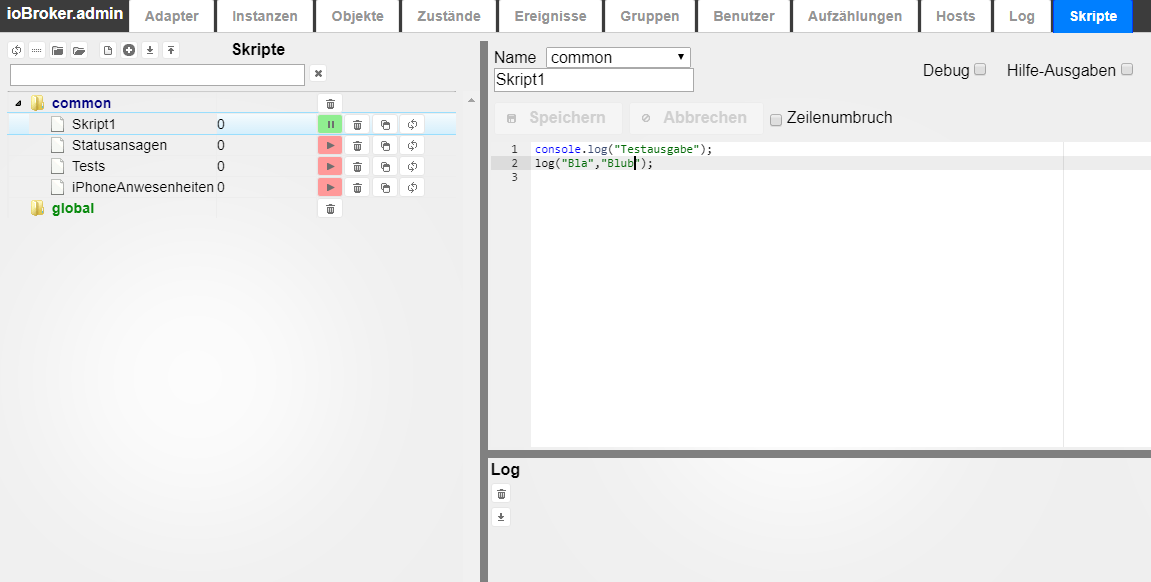The height and width of the screenshot is (582, 1151).
Task: Start the Statusansagen script
Action: [x=330, y=145]
